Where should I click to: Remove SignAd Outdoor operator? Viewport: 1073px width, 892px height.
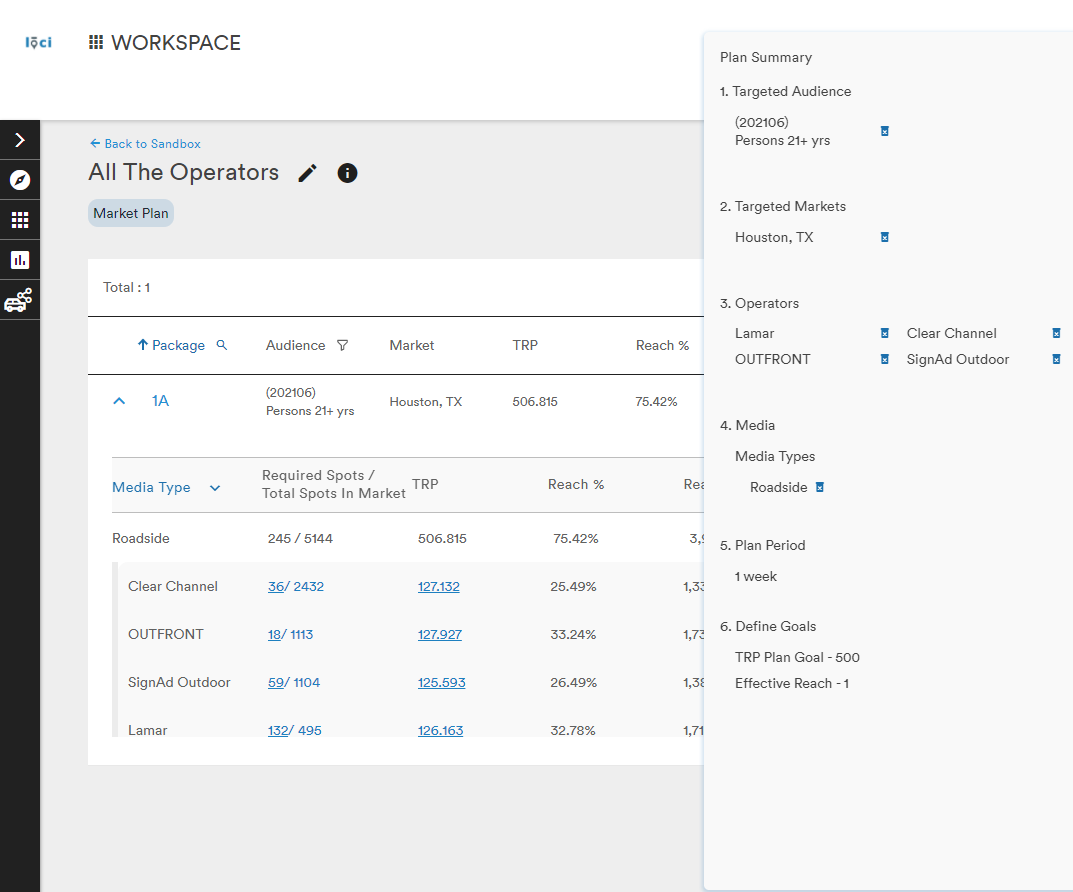tap(1057, 359)
